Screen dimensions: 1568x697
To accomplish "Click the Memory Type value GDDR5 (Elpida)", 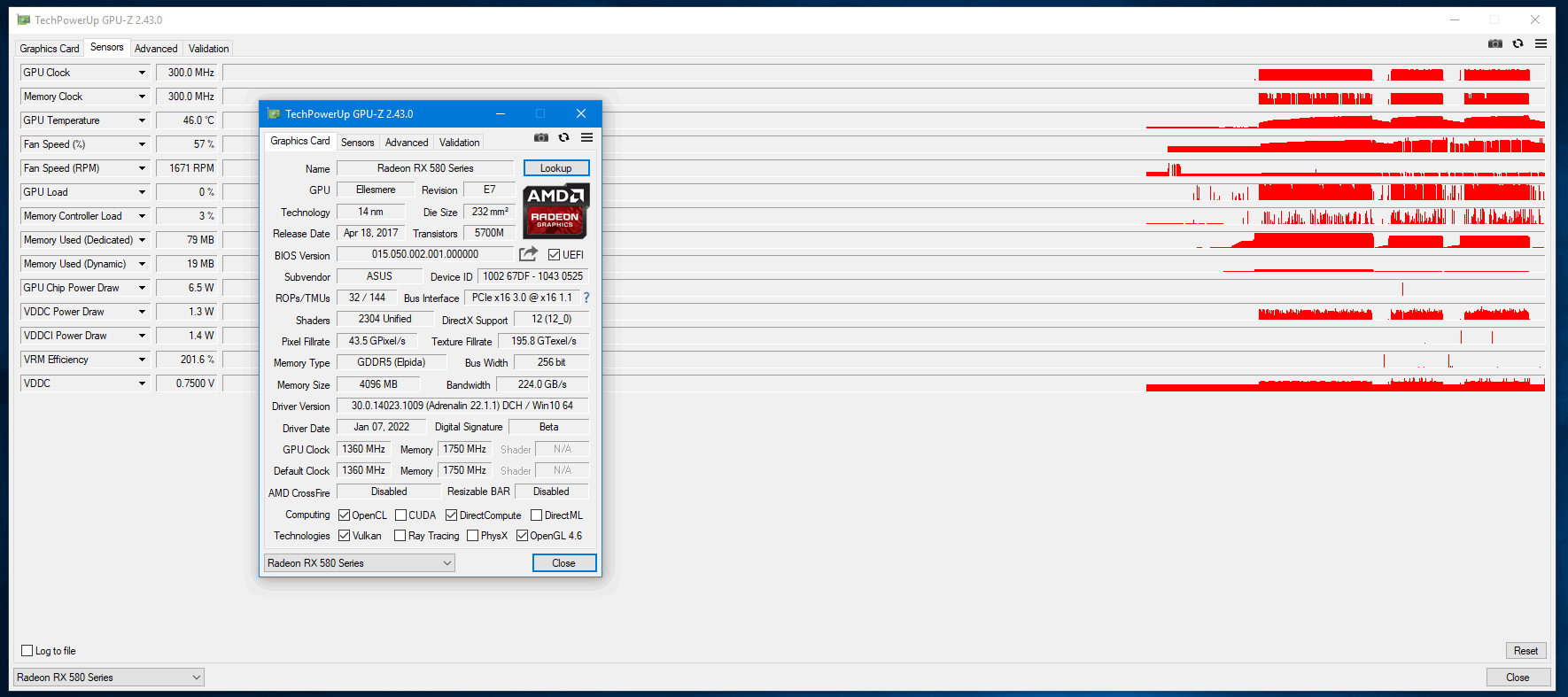I will click(x=392, y=362).
